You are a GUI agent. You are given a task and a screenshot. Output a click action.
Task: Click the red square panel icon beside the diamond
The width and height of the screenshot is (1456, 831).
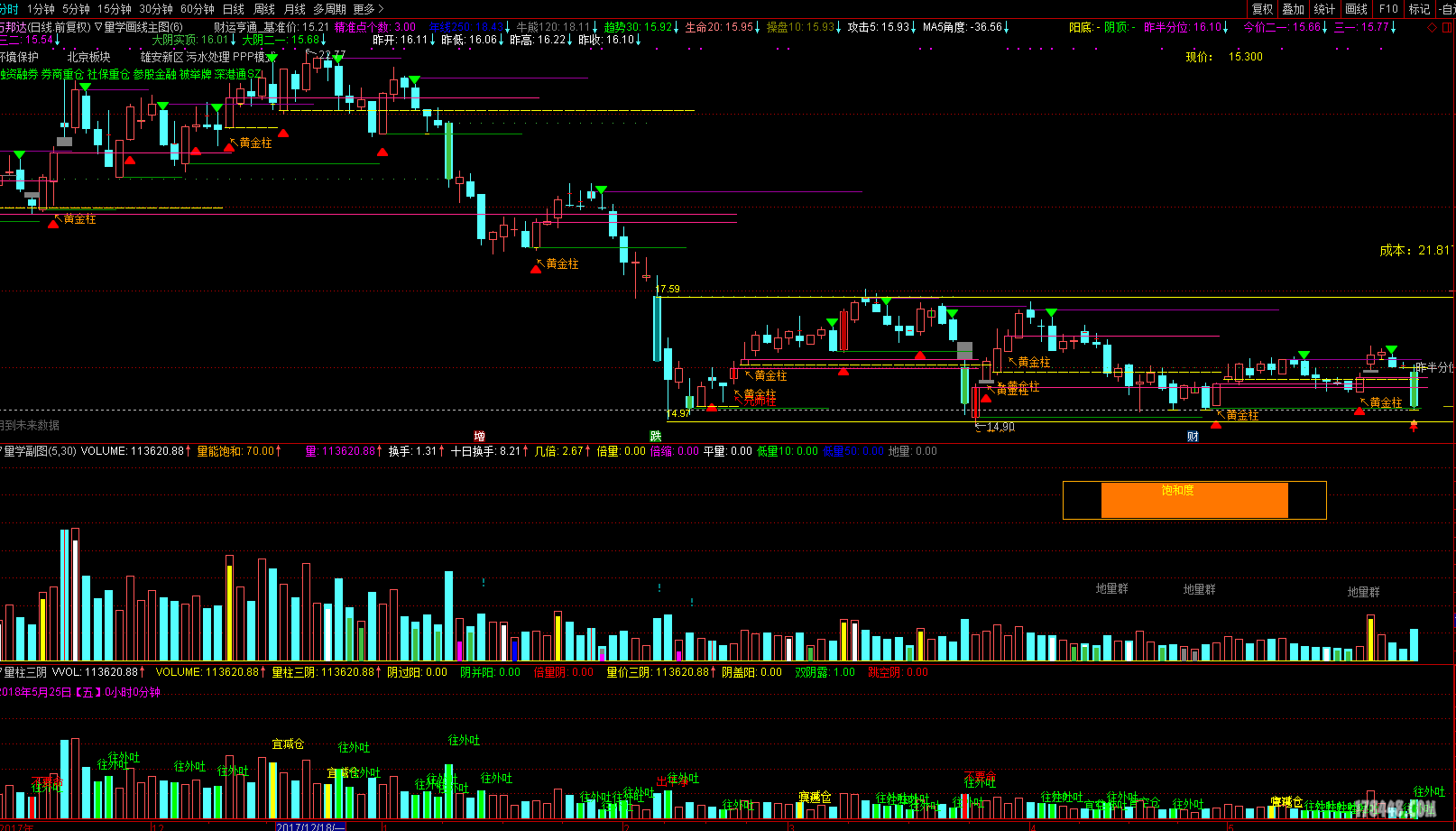[1446, 27]
